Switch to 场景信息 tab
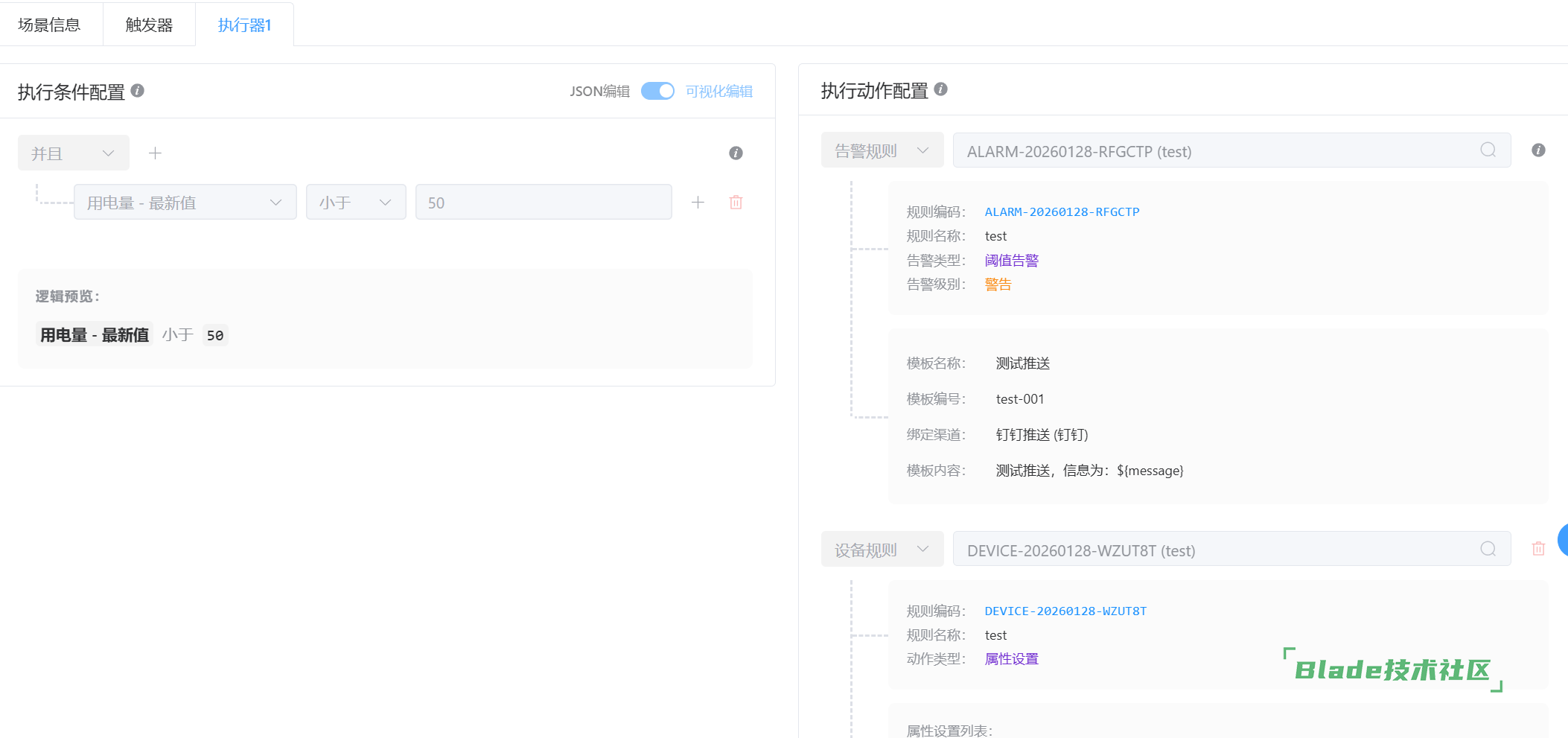The height and width of the screenshot is (738, 1568). (x=49, y=25)
